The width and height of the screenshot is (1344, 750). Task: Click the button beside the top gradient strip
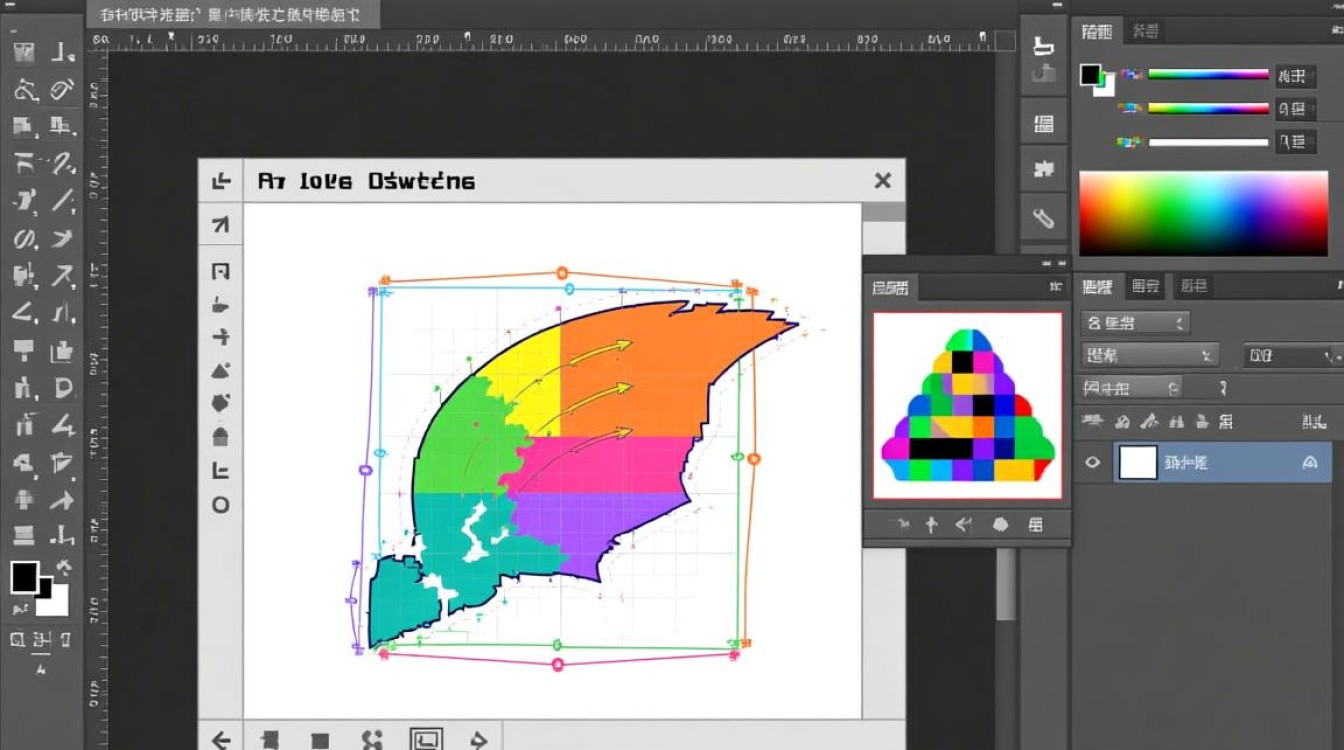[1296, 74]
